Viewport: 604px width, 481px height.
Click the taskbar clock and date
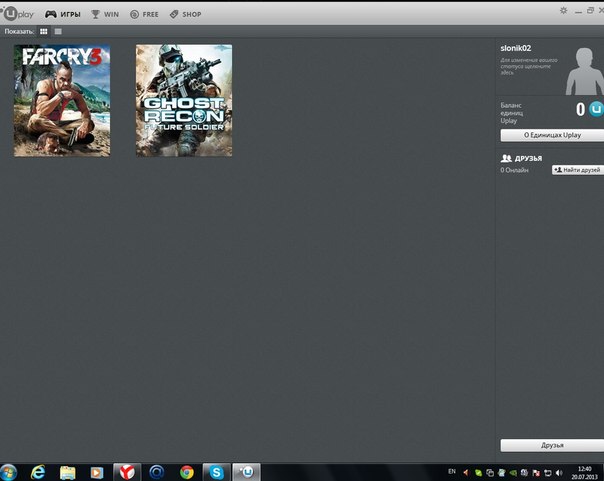(x=584, y=473)
